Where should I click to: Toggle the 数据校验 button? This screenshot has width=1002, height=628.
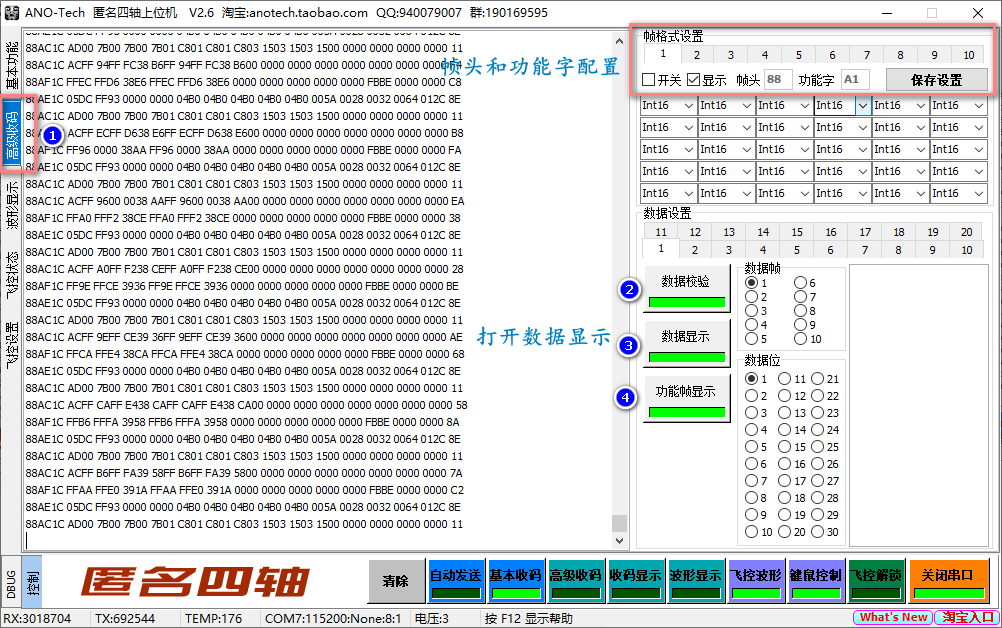tap(686, 289)
